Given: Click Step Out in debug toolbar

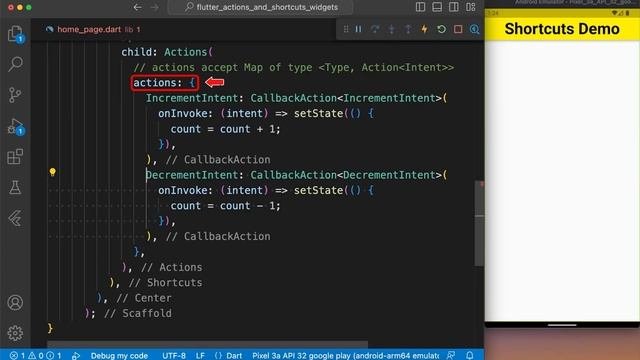Looking at the screenshot, I should pyautogui.click(x=408, y=29).
